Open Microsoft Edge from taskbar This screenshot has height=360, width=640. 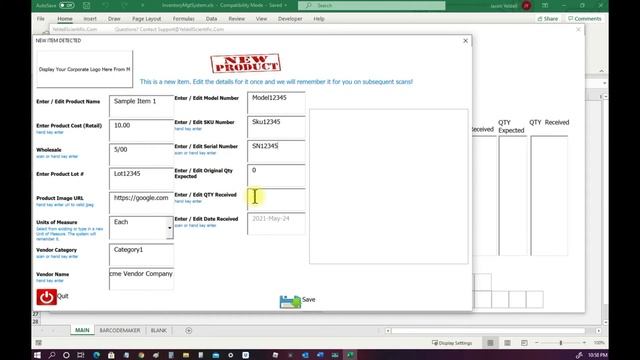(96, 355)
